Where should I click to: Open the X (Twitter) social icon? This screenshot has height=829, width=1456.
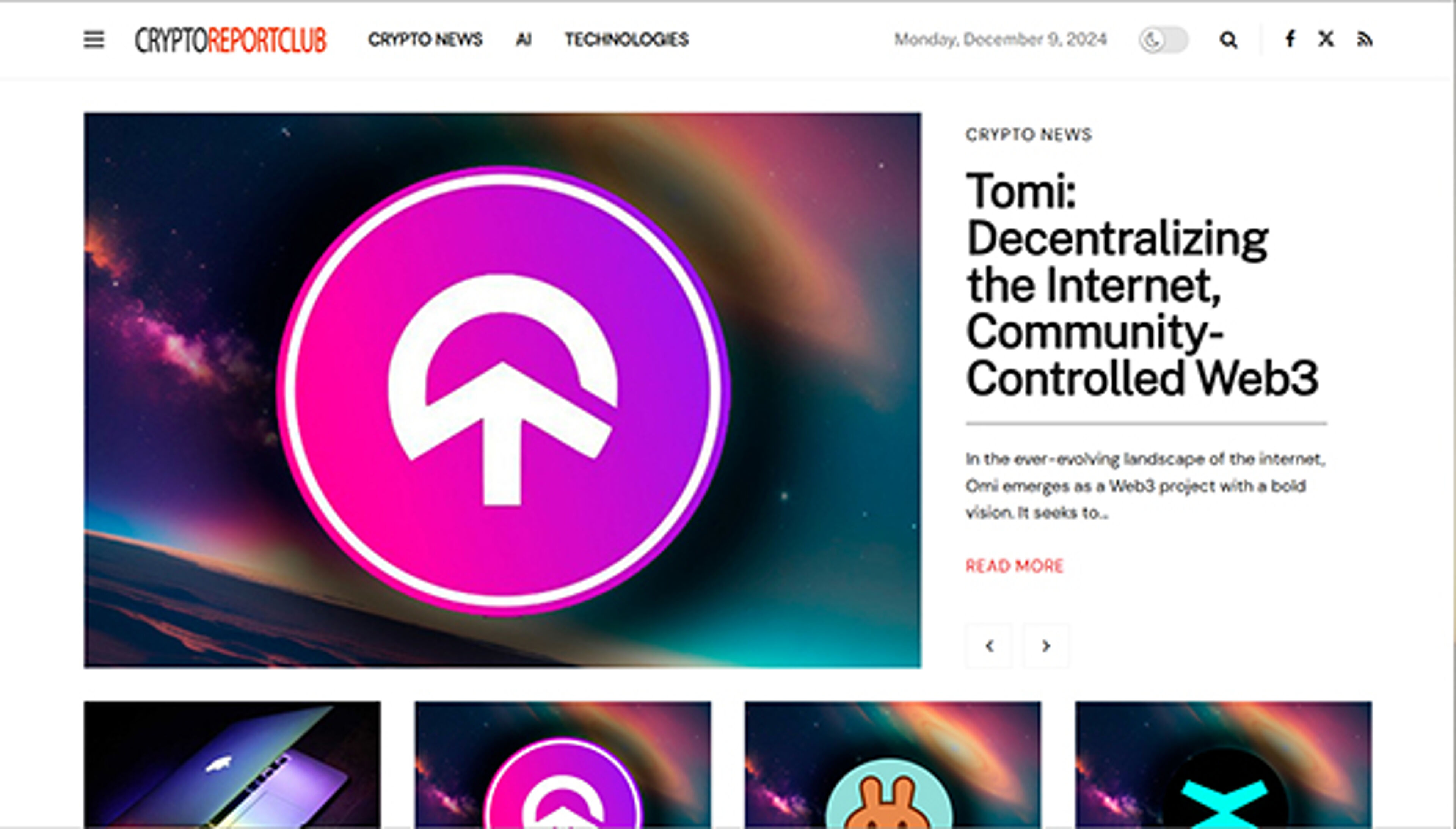coord(1326,39)
